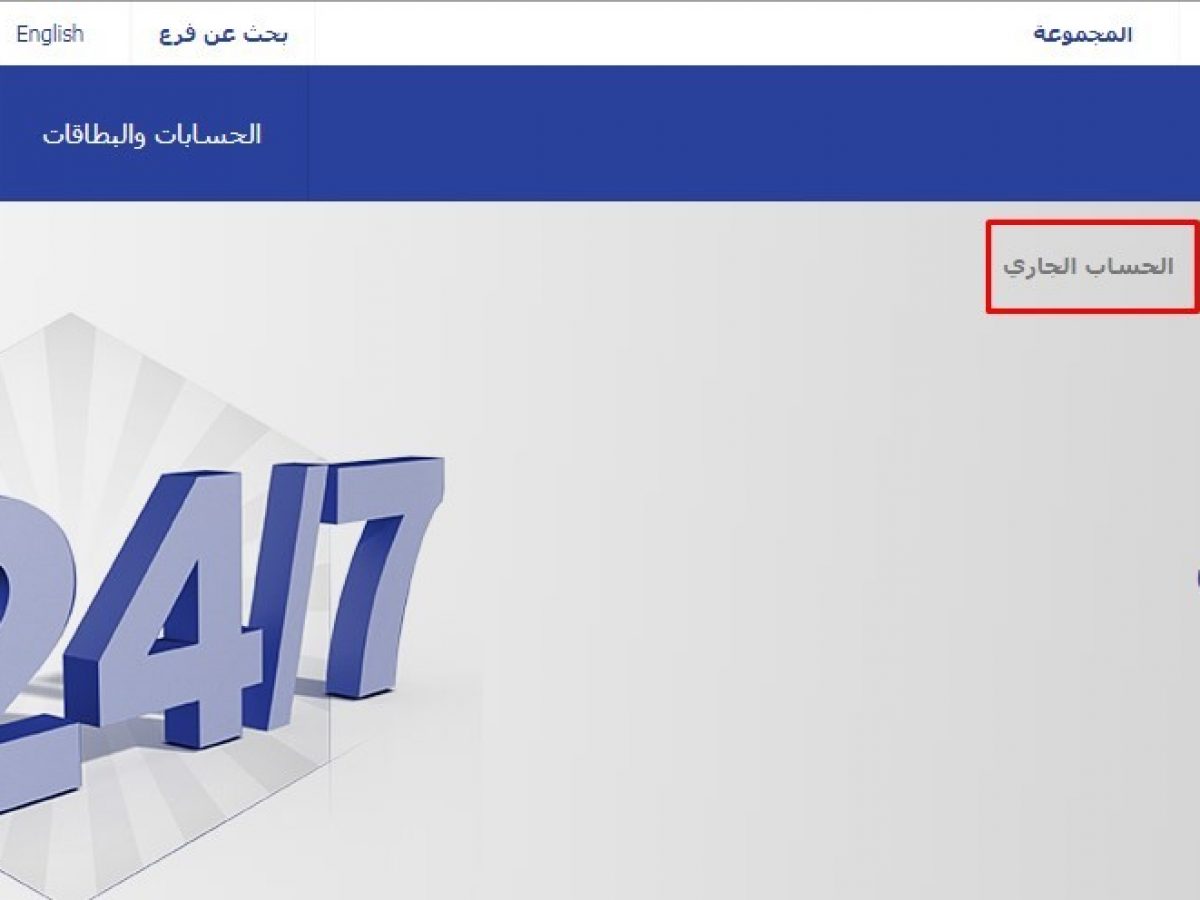This screenshot has width=1200, height=900.
Task: Select the Group (المجموعة) tab
Action: click(1082, 34)
